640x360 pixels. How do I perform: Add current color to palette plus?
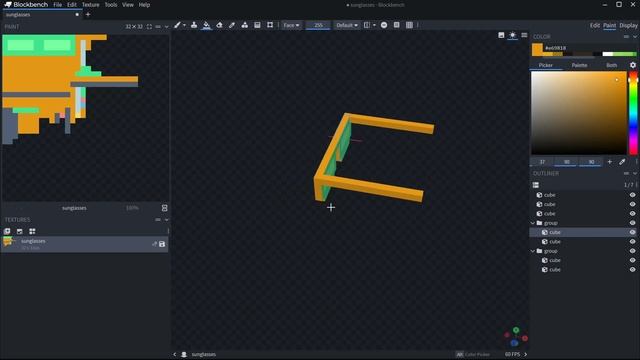tap(609, 162)
